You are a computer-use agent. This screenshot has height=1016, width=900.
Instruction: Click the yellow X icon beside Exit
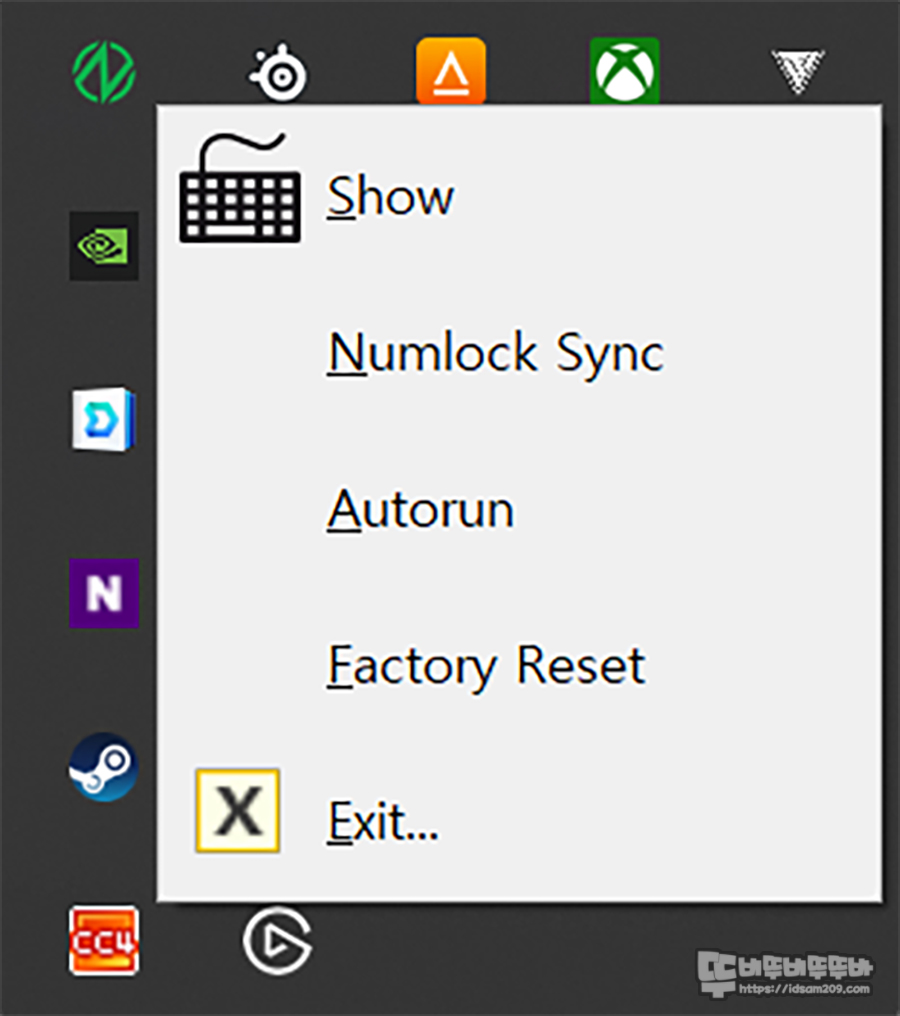coord(238,811)
